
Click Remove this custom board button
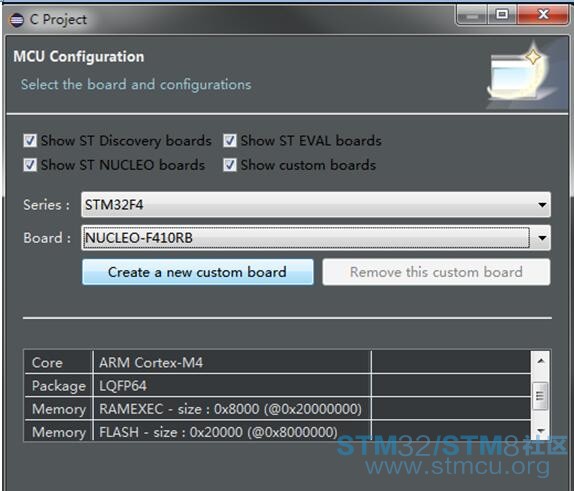tap(436, 272)
